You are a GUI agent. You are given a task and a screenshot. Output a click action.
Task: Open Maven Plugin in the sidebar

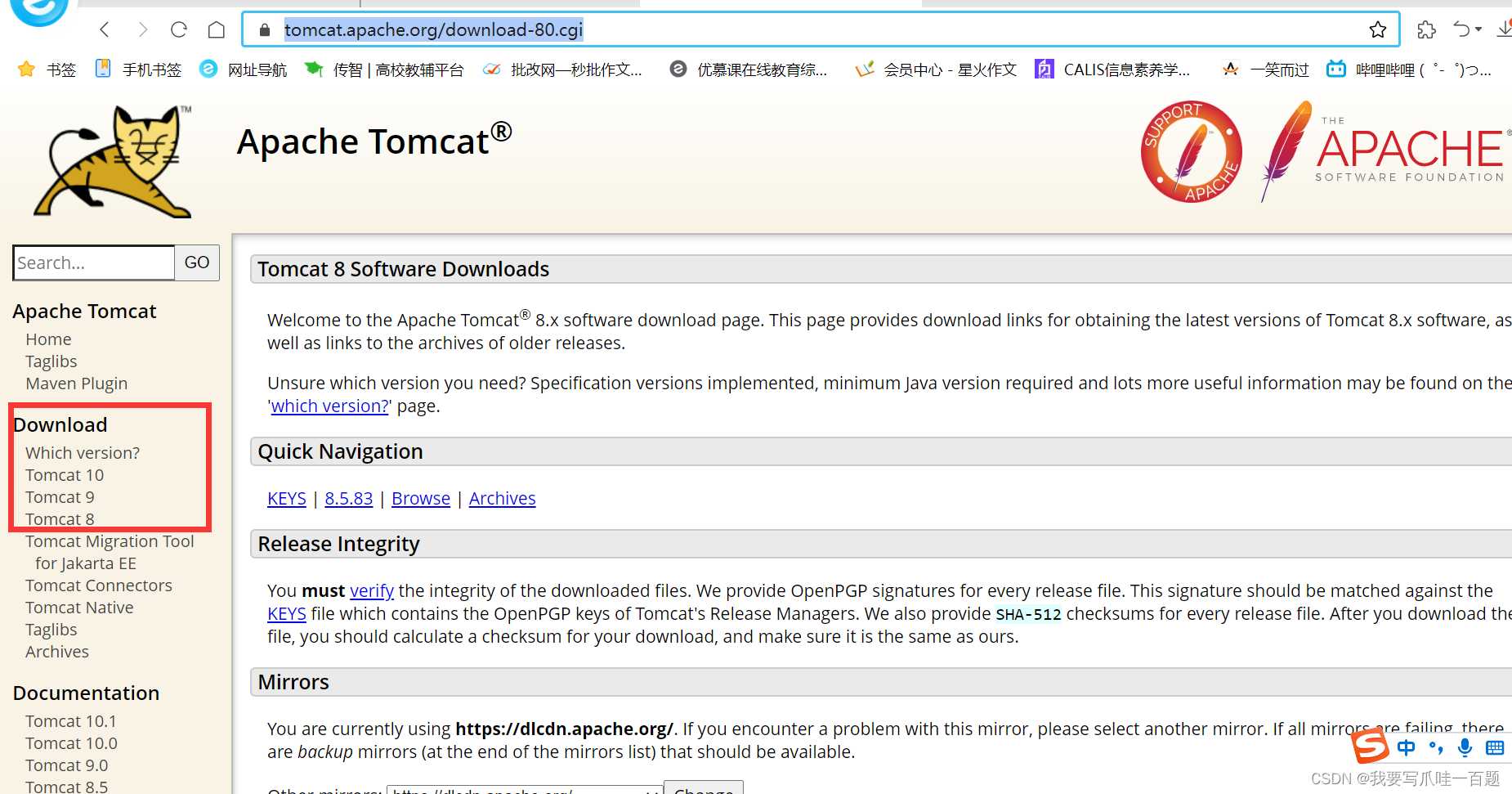tap(76, 384)
